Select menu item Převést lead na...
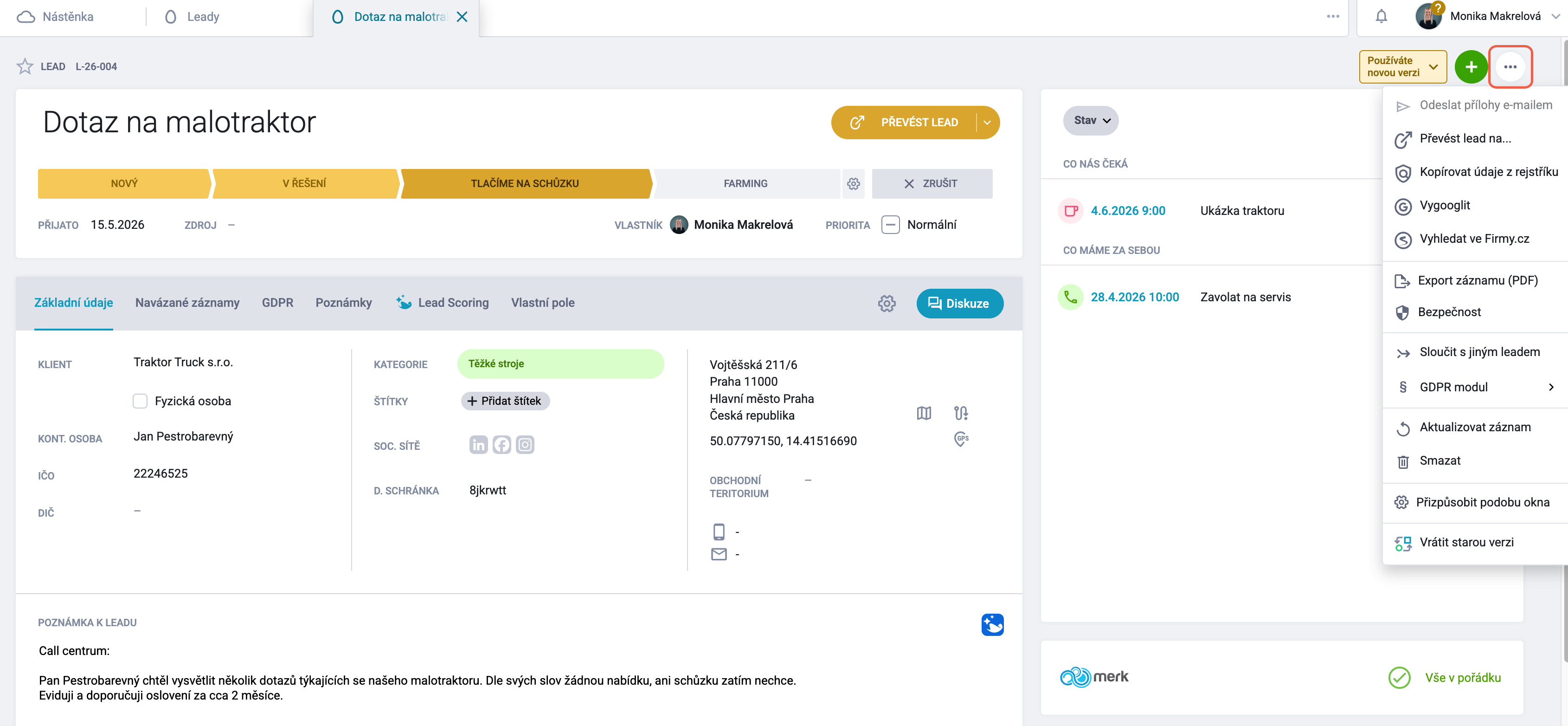This screenshot has height=726, width=1568. point(1475,139)
